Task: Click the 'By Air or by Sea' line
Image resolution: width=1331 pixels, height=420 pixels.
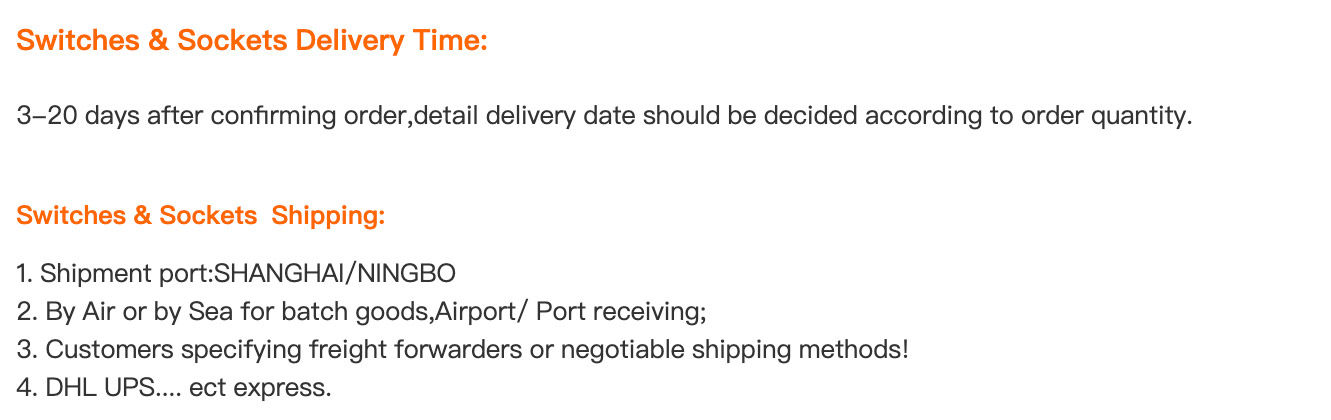Action: point(362,311)
